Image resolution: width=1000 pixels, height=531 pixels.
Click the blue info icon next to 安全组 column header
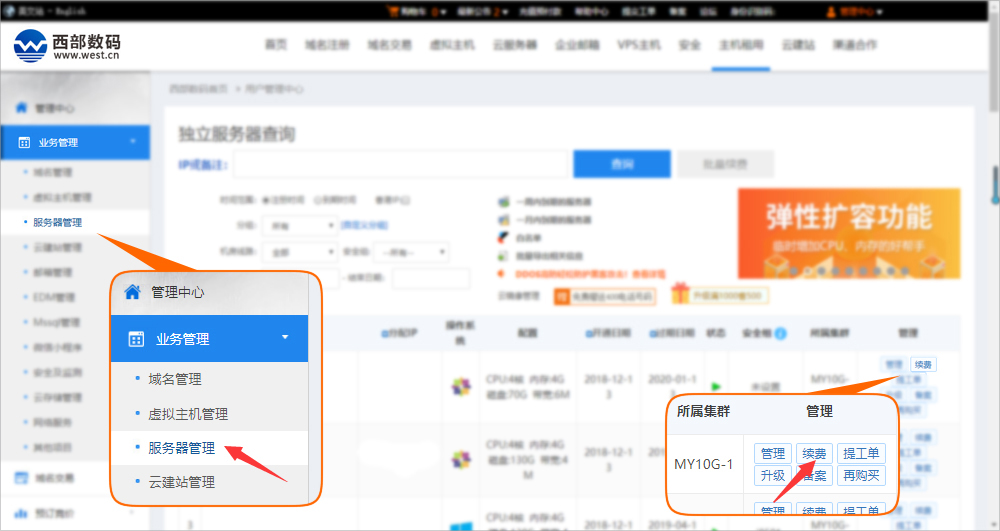coord(780,333)
